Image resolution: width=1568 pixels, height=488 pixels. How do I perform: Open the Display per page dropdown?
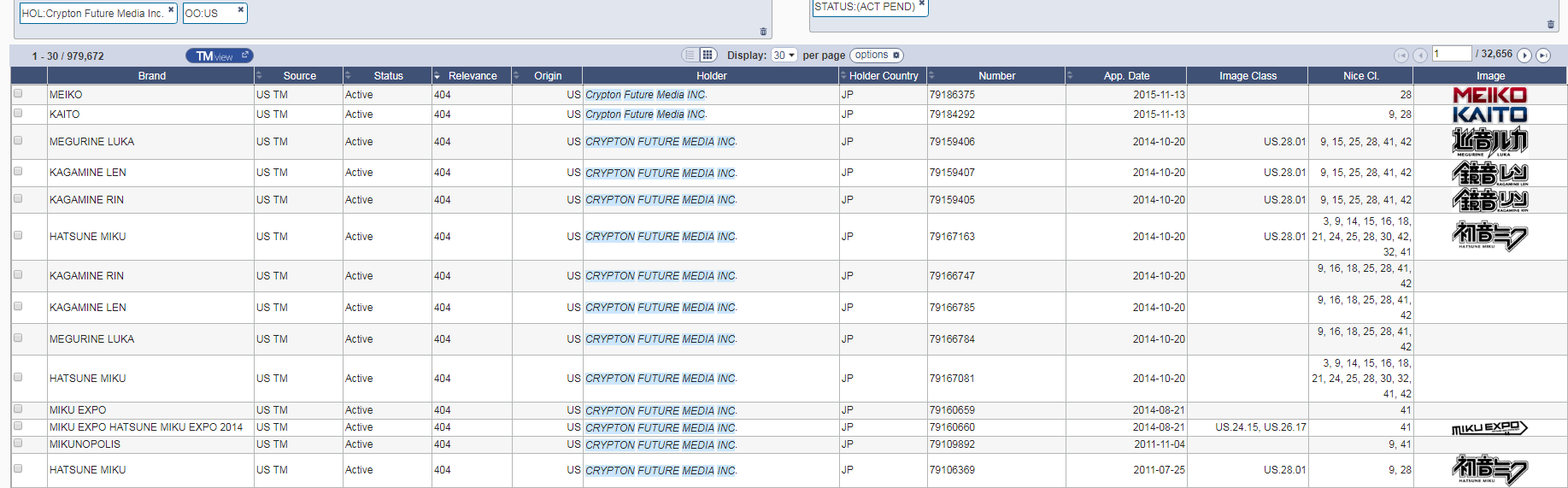784,55
